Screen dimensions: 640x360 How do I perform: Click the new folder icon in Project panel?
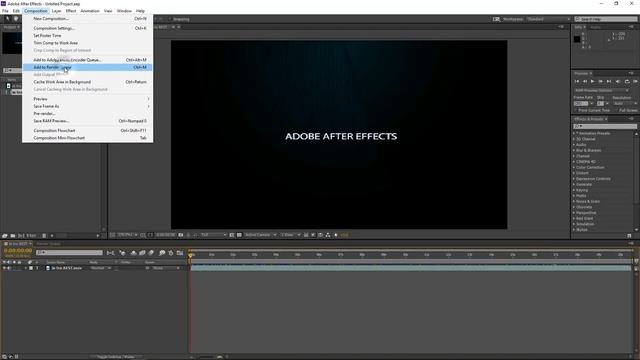(13, 236)
